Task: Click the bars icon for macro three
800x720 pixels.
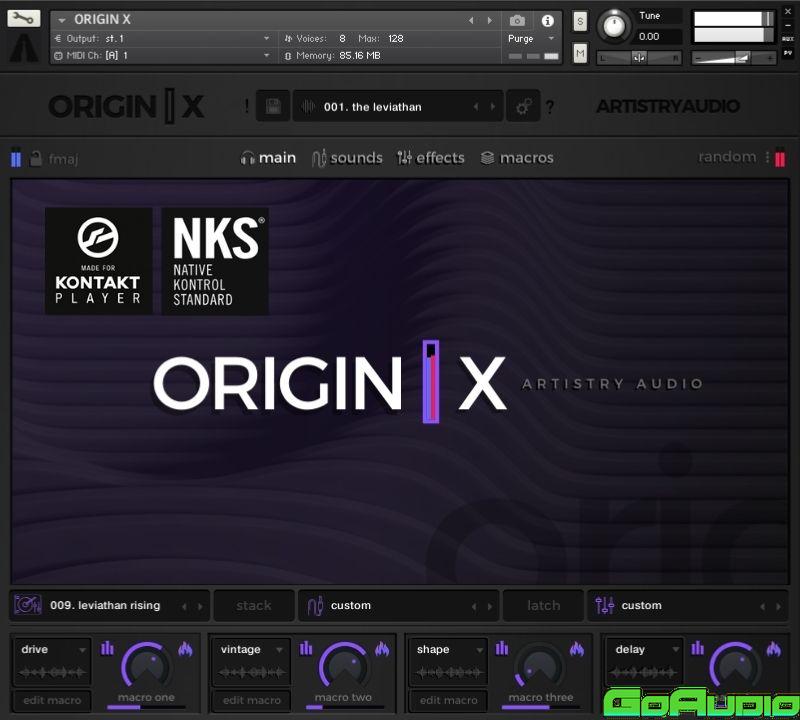Action: coord(502,648)
